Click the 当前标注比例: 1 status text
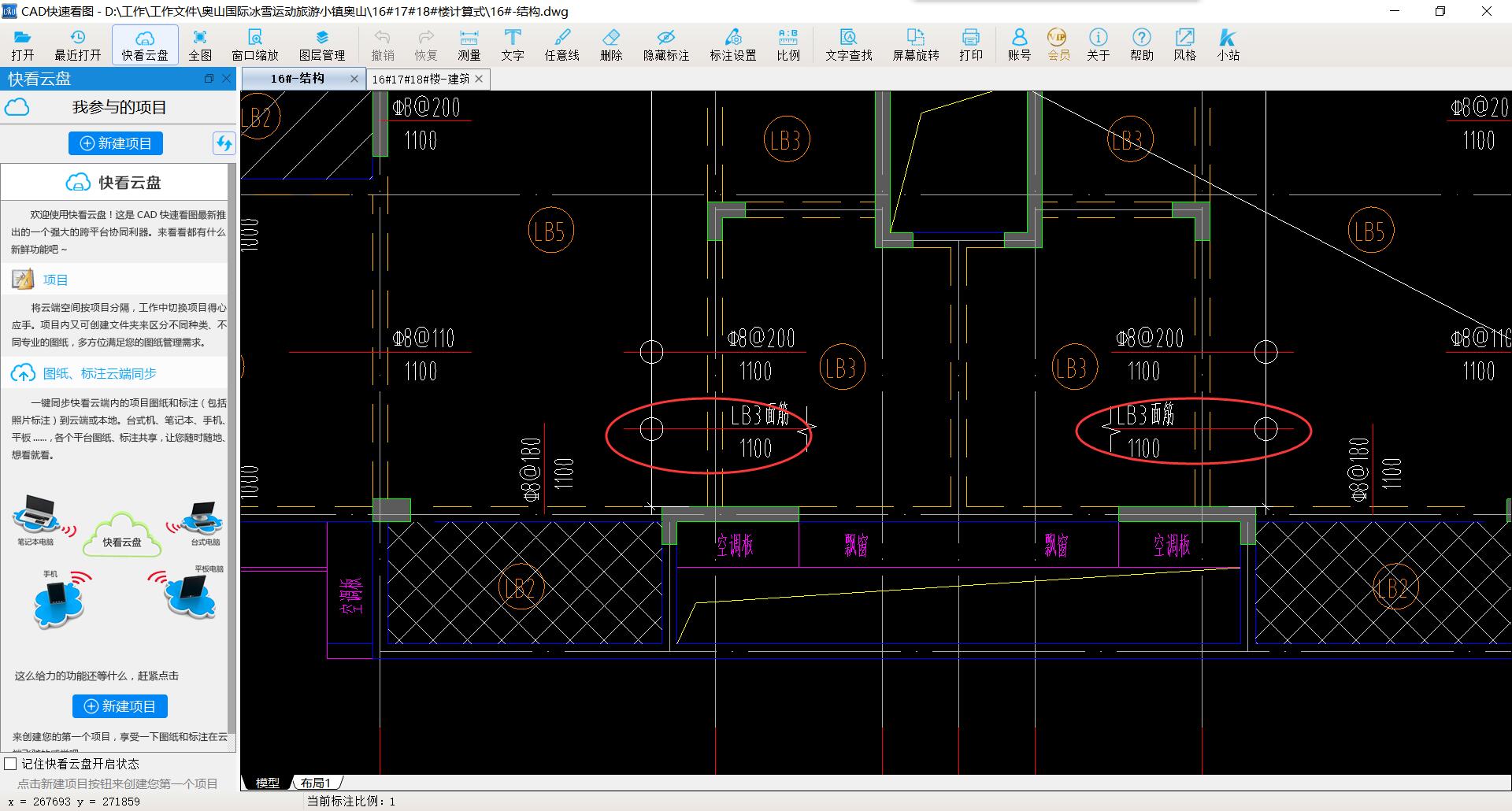This screenshot has height=811, width=1512. (x=350, y=802)
